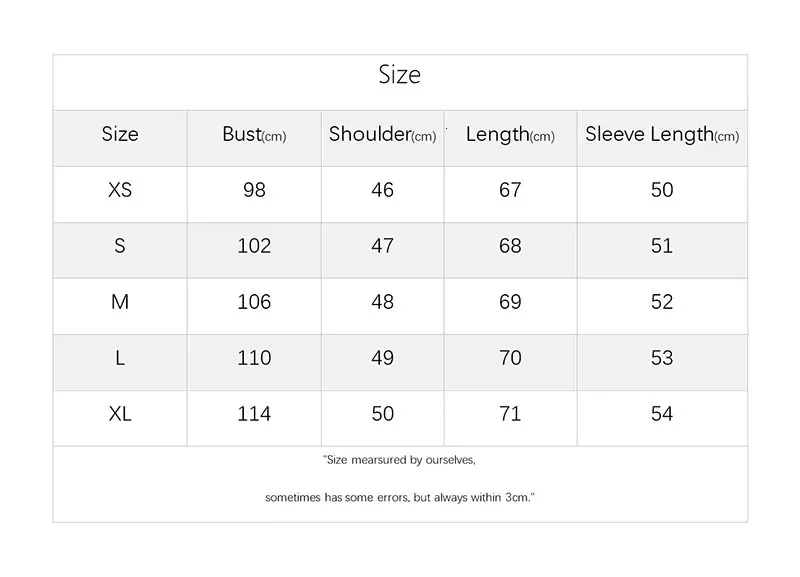Click the bust value 98 for XS
The width and height of the screenshot is (800, 577).
(254, 190)
